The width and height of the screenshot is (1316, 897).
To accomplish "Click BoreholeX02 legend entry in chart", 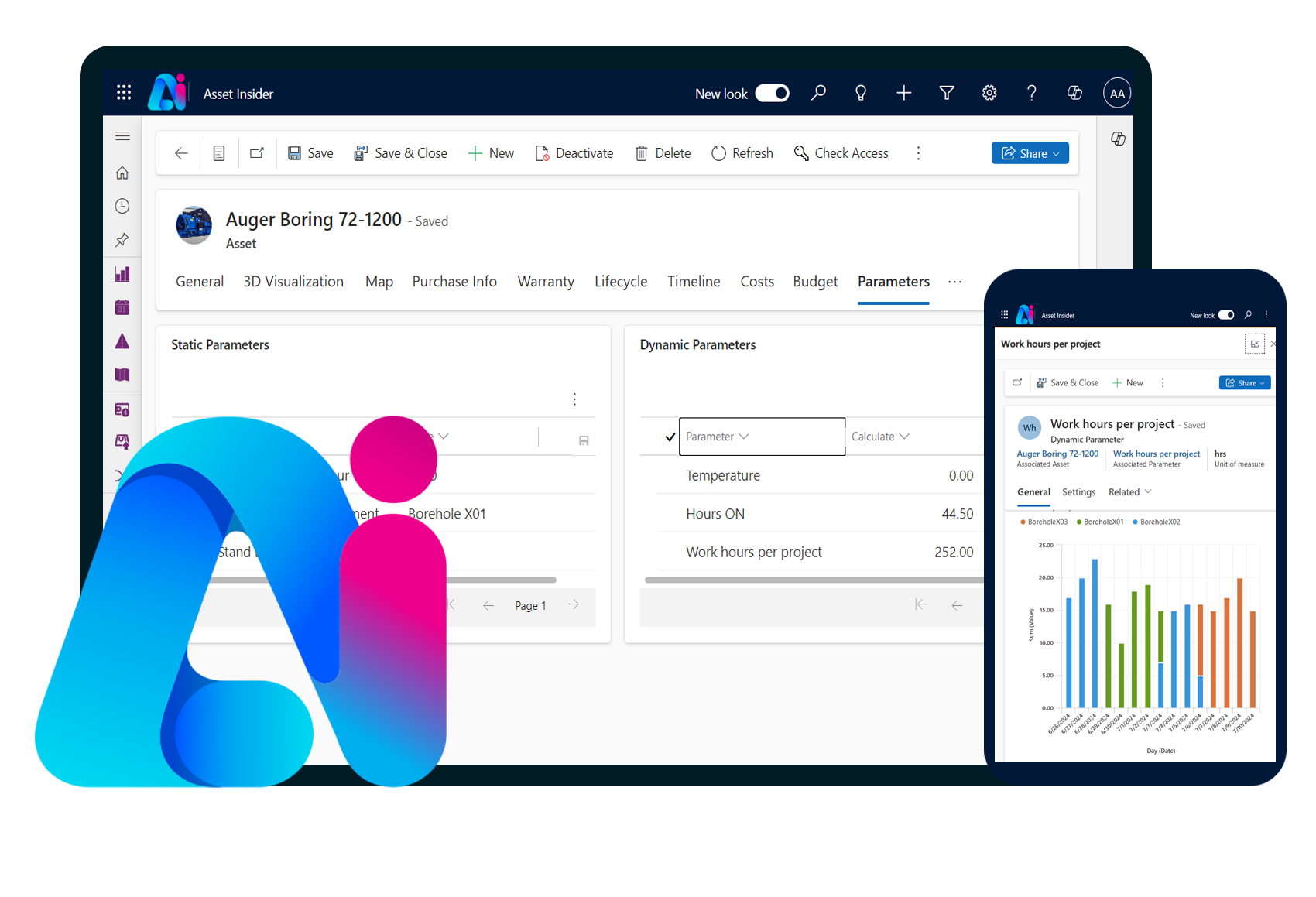I will click(x=1157, y=522).
